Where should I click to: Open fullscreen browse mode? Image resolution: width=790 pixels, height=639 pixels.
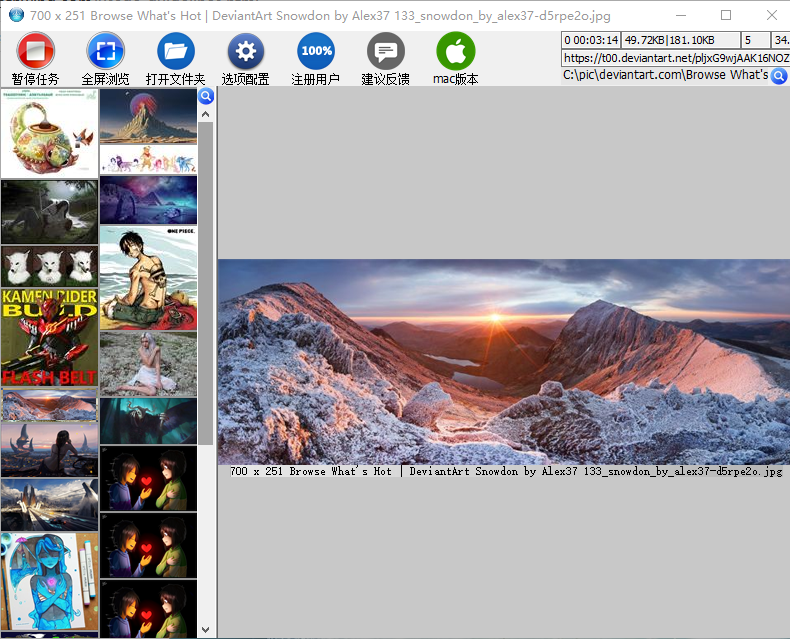106,52
